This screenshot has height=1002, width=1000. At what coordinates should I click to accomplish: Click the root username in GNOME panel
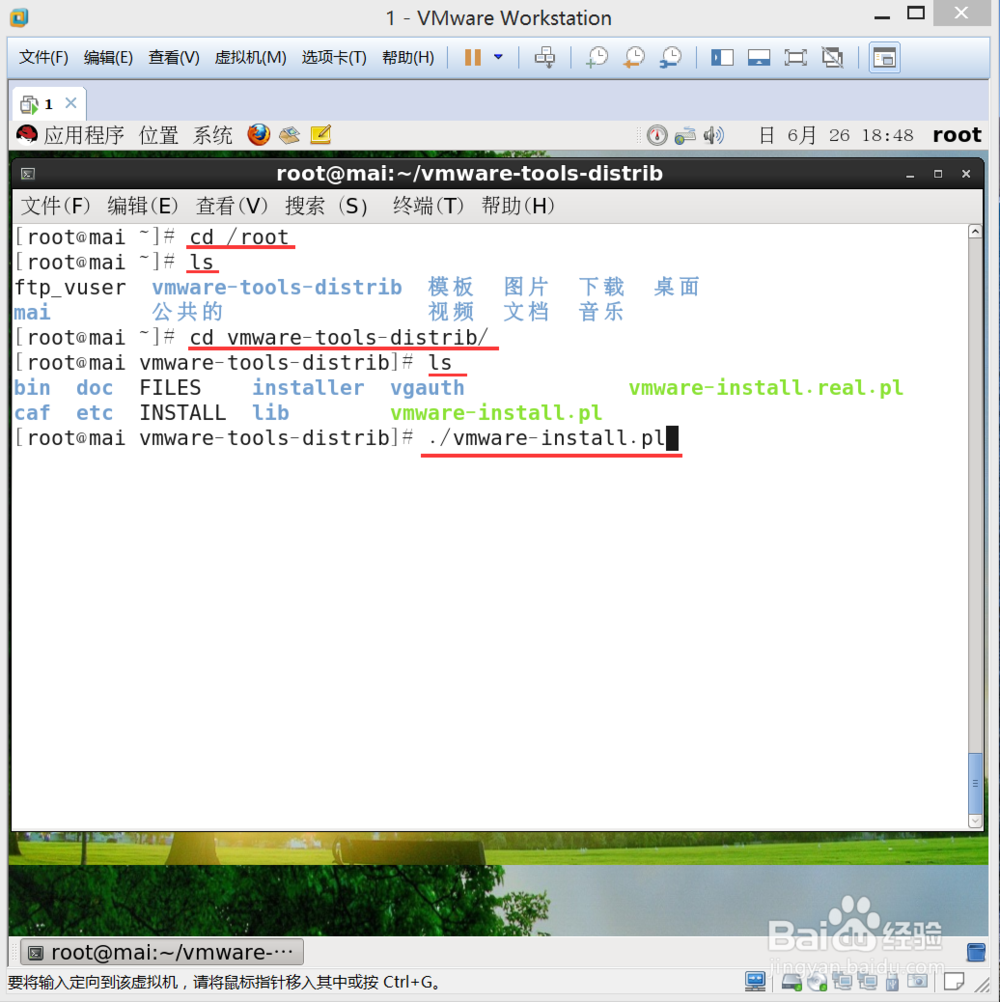pos(956,134)
